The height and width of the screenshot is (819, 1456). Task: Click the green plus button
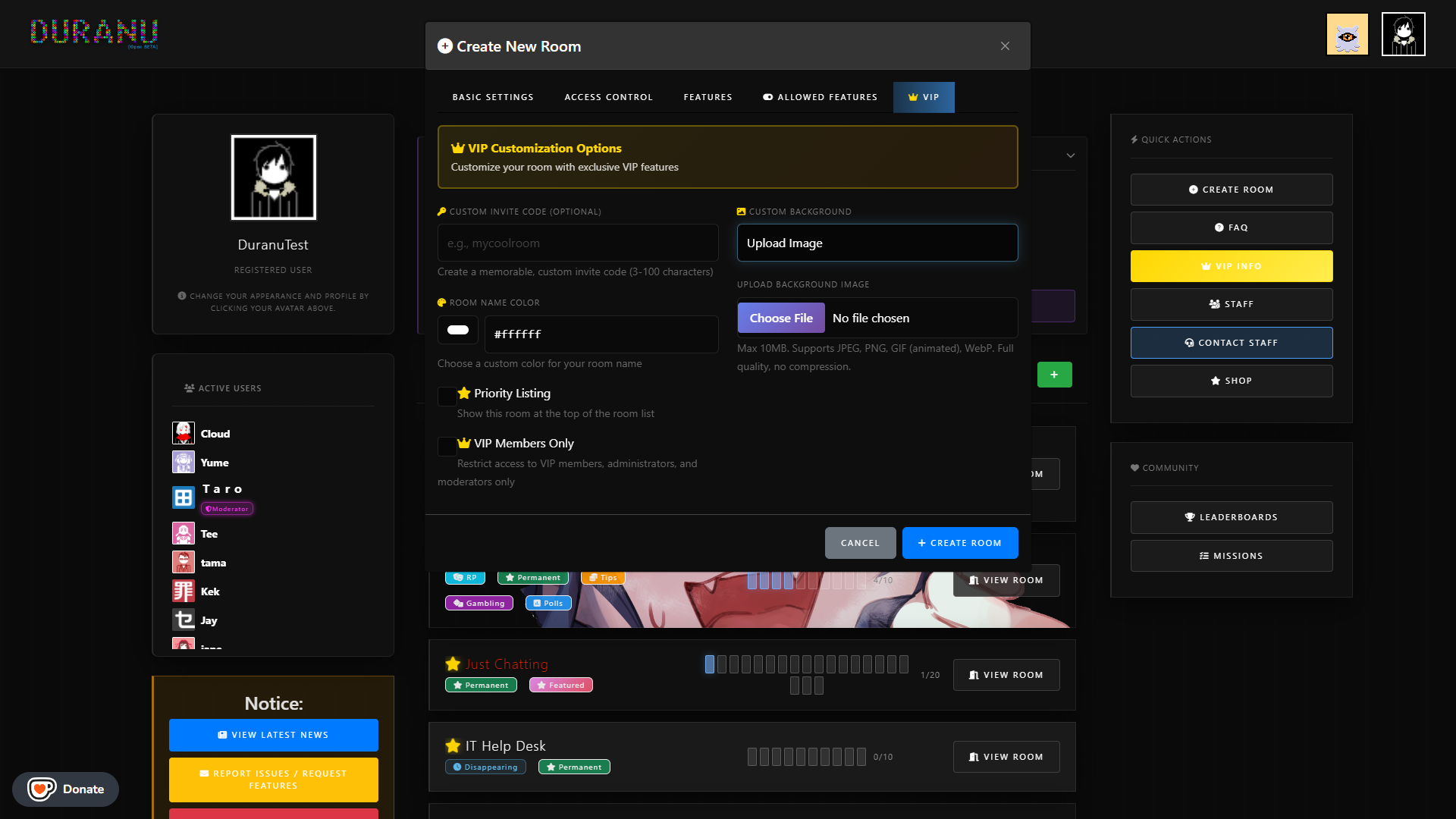pyautogui.click(x=1054, y=375)
